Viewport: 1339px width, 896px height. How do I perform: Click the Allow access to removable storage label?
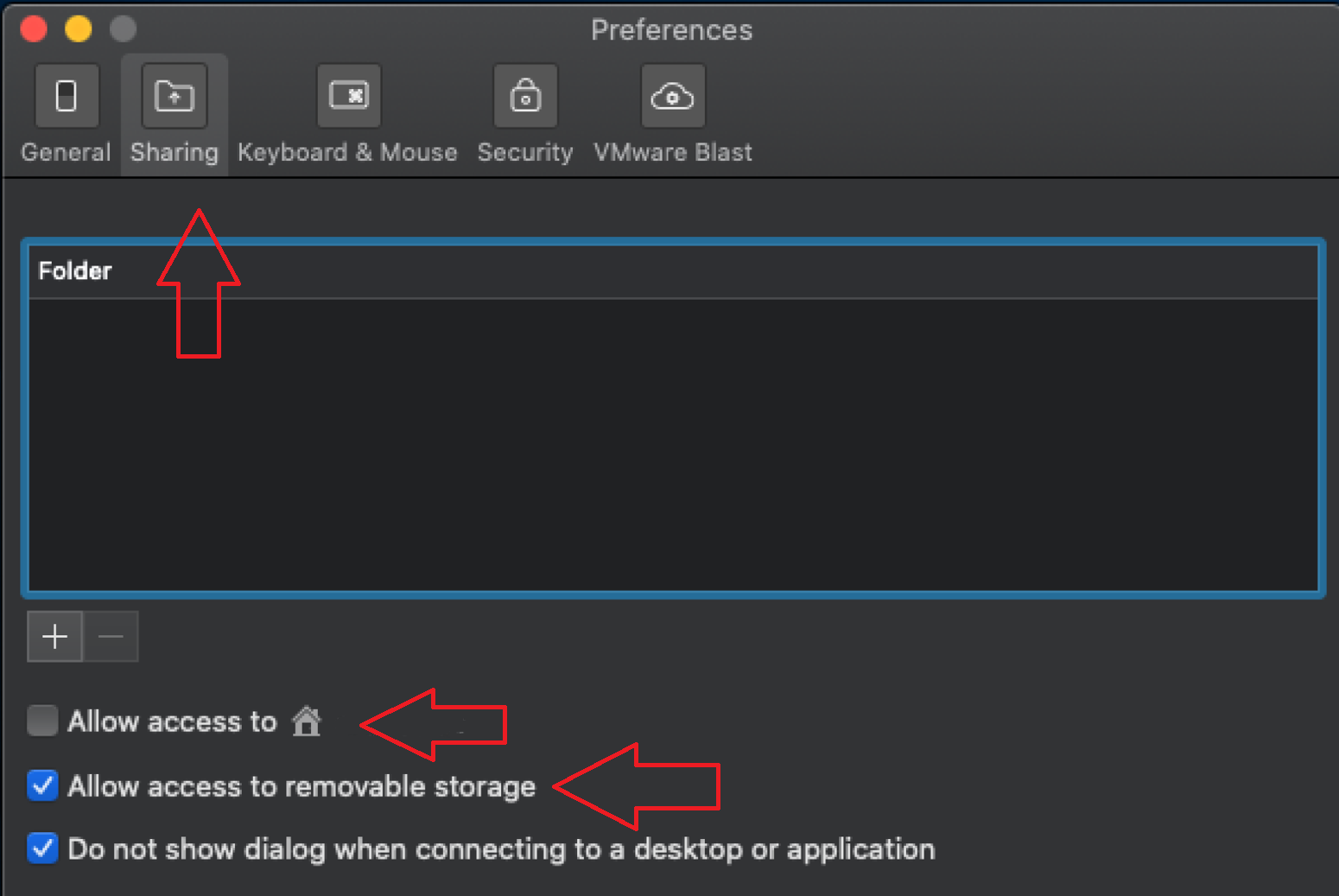point(301,786)
